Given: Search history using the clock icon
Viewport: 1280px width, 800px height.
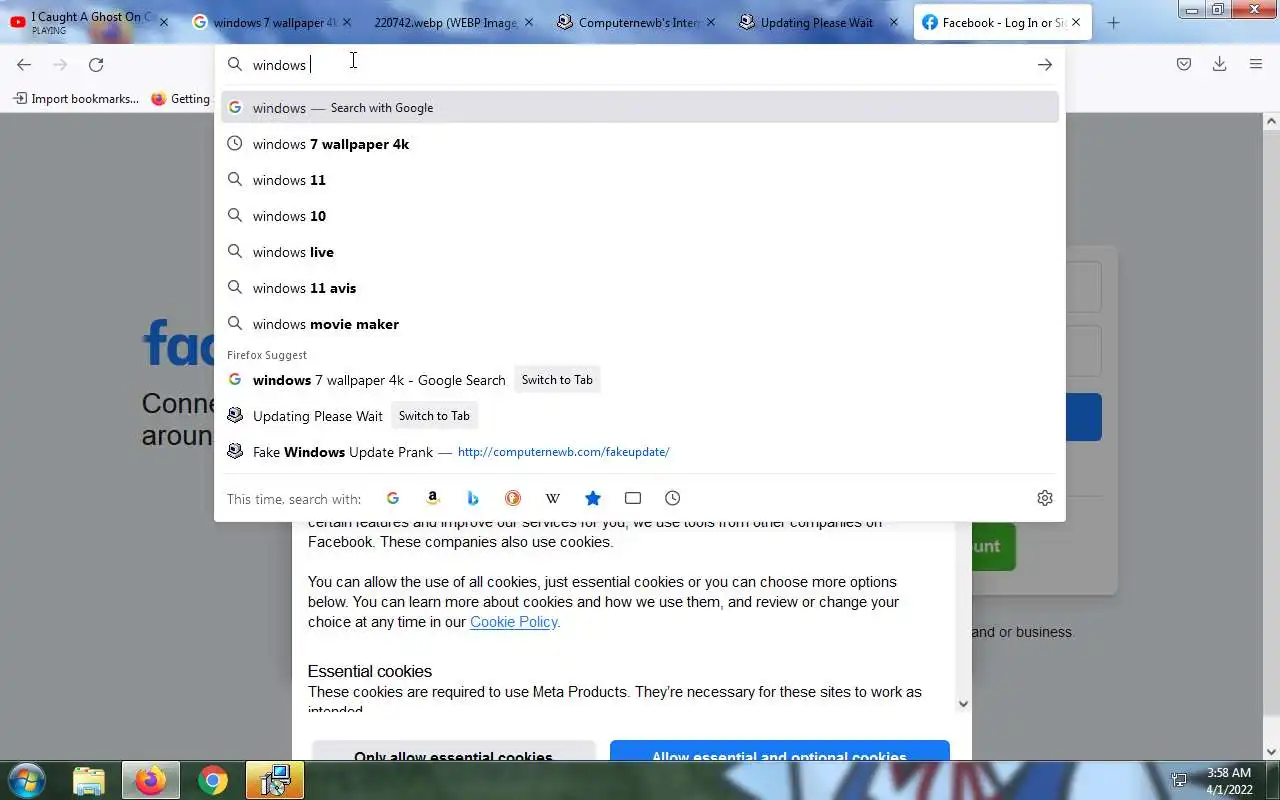Looking at the screenshot, I should tap(673, 498).
